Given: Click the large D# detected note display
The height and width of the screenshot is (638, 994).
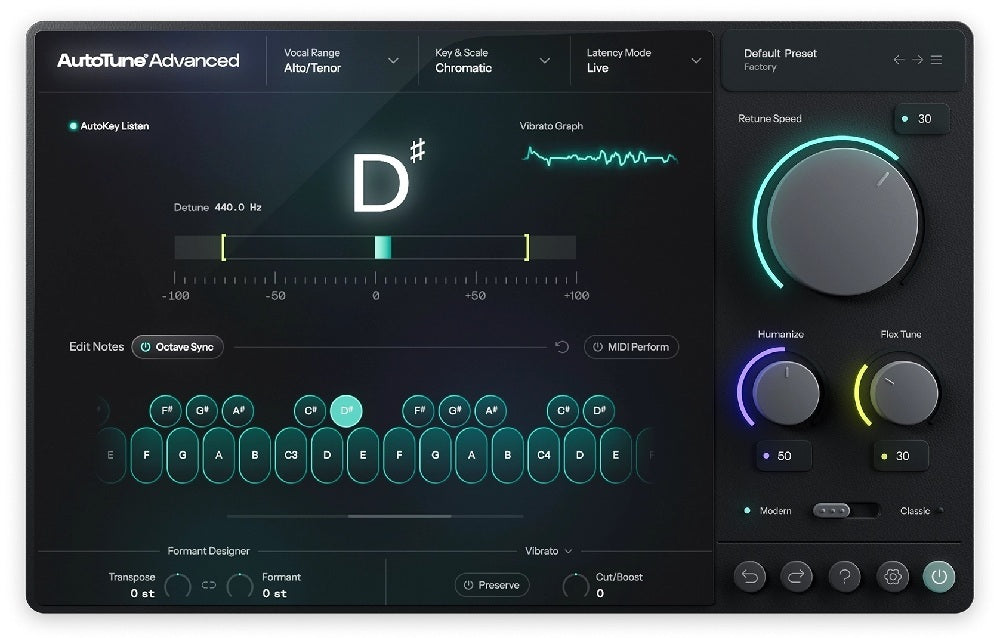Looking at the screenshot, I should pos(389,176).
